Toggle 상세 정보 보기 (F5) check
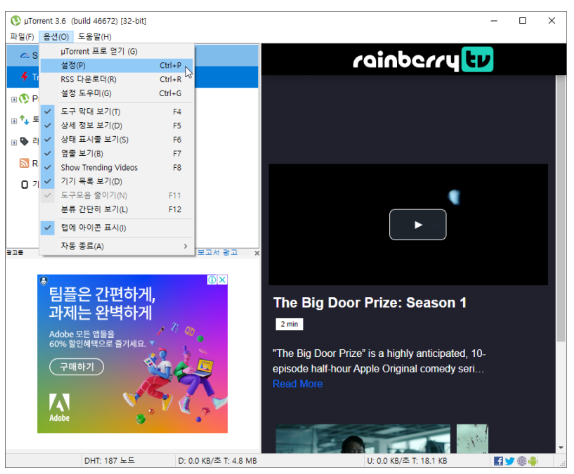This screenshot has width=574, height=474. click(48, 125)
